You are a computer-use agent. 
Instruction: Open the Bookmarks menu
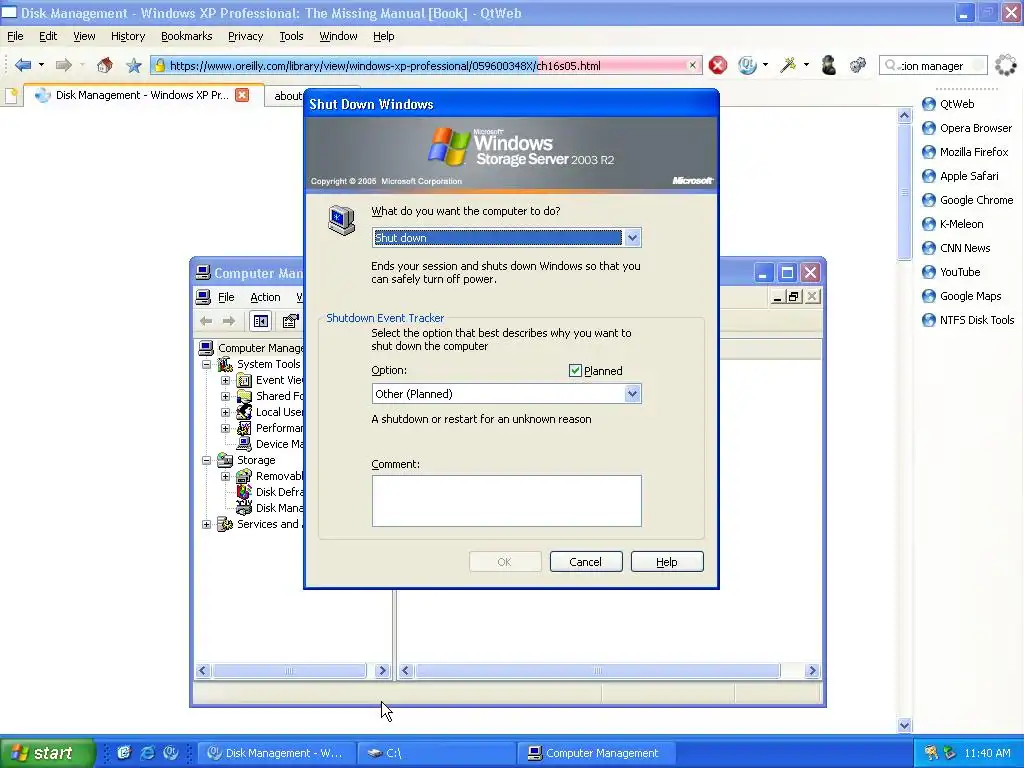pyautogui.click(x=187, y=37)
